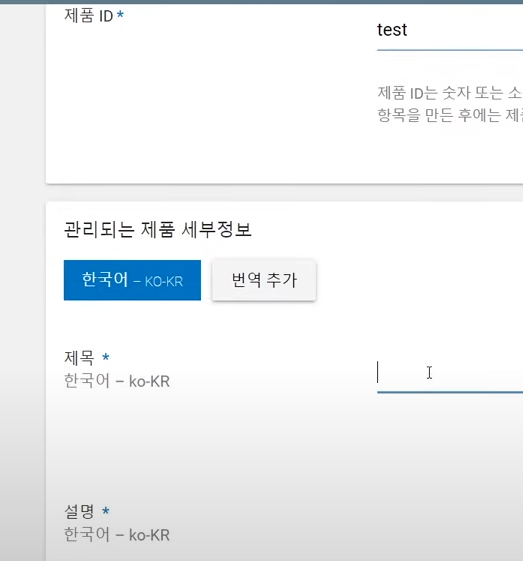The height and width of the screenshot is (561, 523).
Task: Click the hint text starting 제품 ID는 숫자 또는
Action: pos(450,93)
